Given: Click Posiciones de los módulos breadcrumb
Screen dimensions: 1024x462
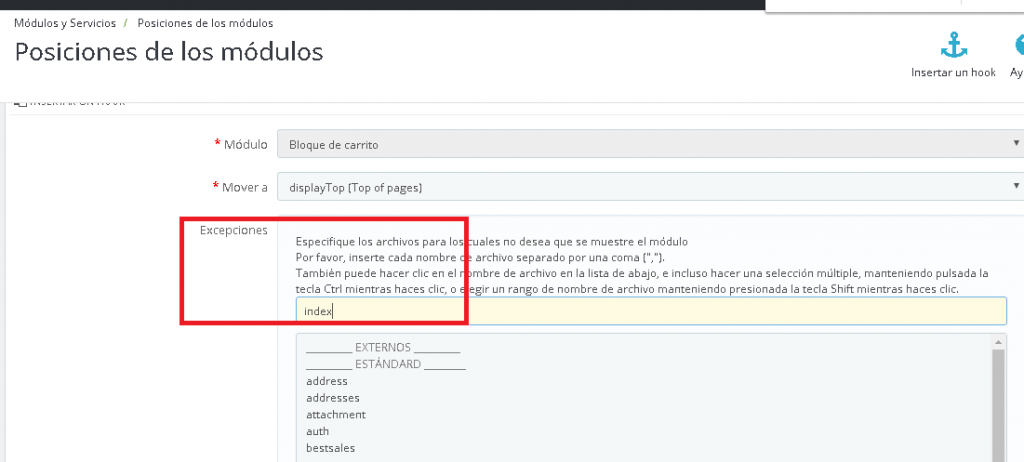Looking at the screenshot, I should (205, 22).
